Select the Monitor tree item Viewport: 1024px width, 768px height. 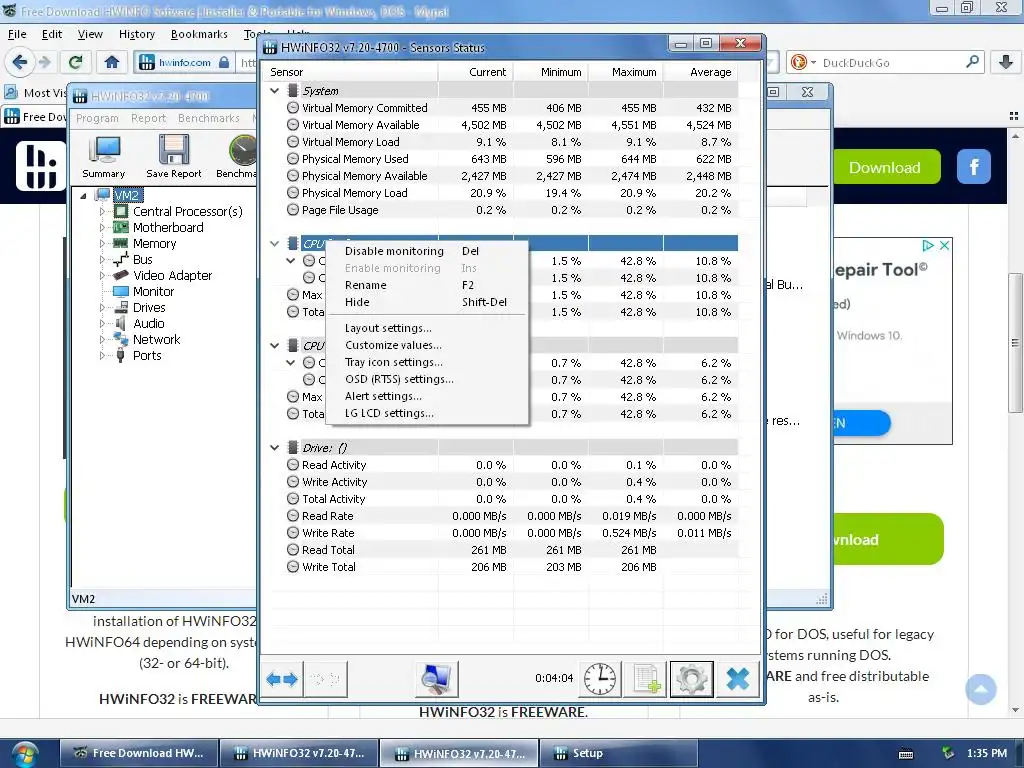pyautogui.click(x=153, y=291)
